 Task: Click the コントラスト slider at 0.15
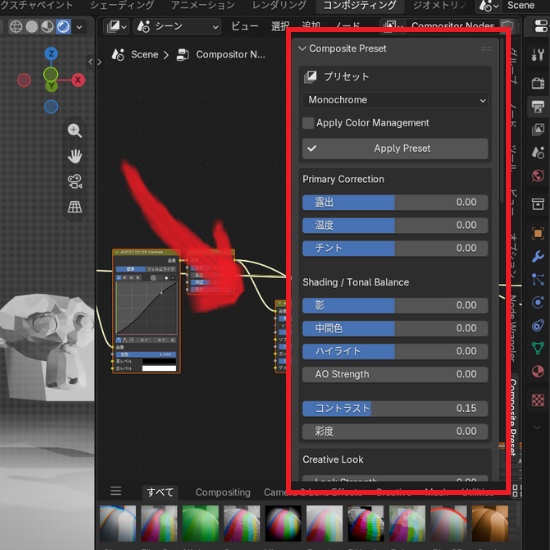[x=395, y=409]
